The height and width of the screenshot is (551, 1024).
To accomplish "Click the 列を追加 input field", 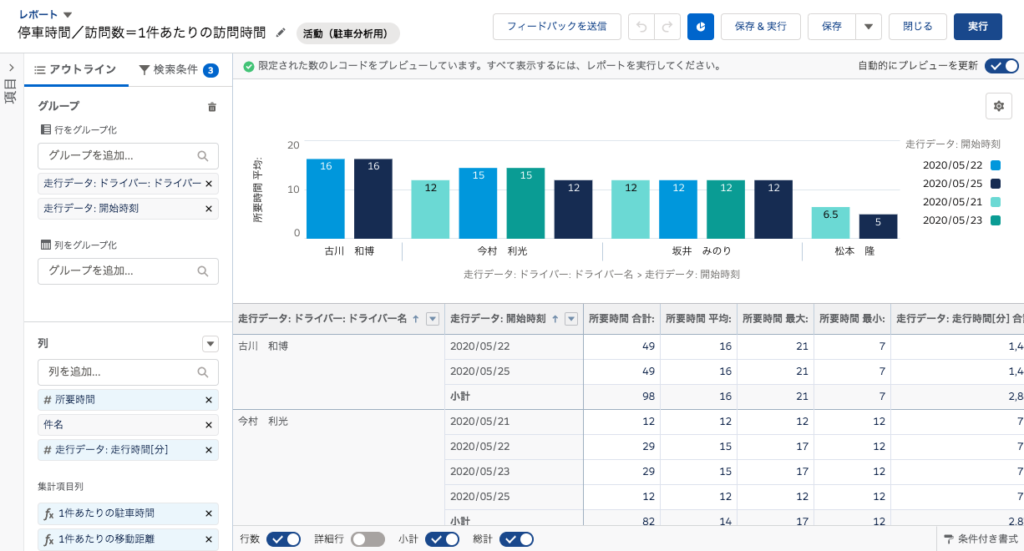I will (128, 372).
